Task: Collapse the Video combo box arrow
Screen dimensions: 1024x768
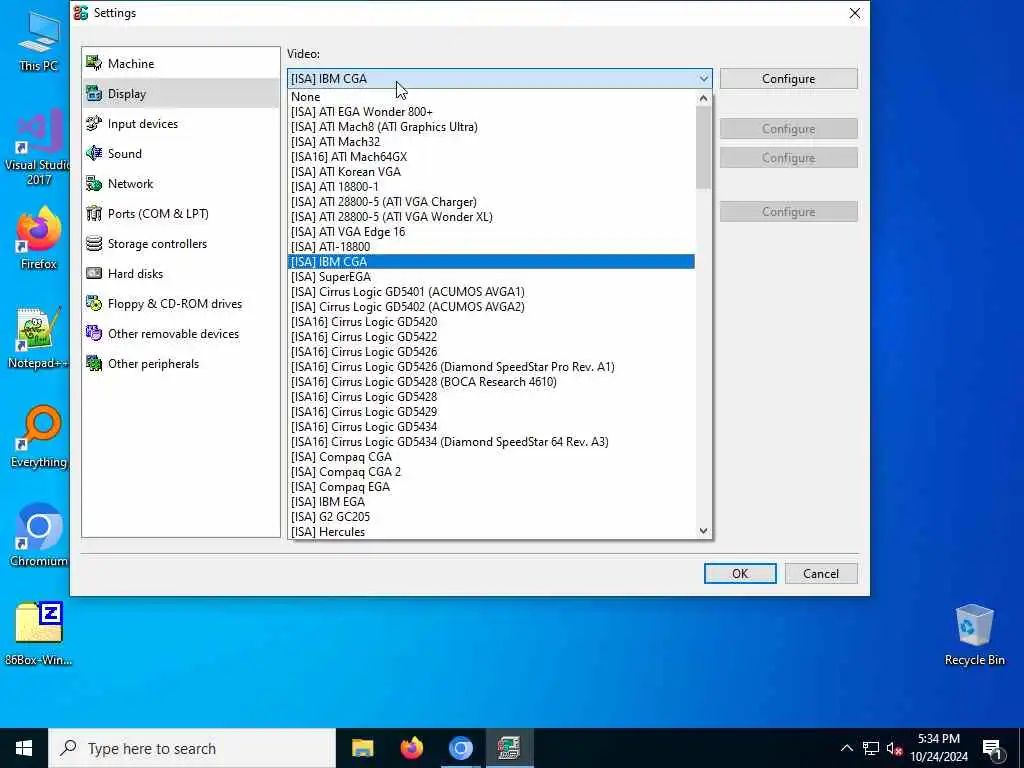Action: point(703,78)
